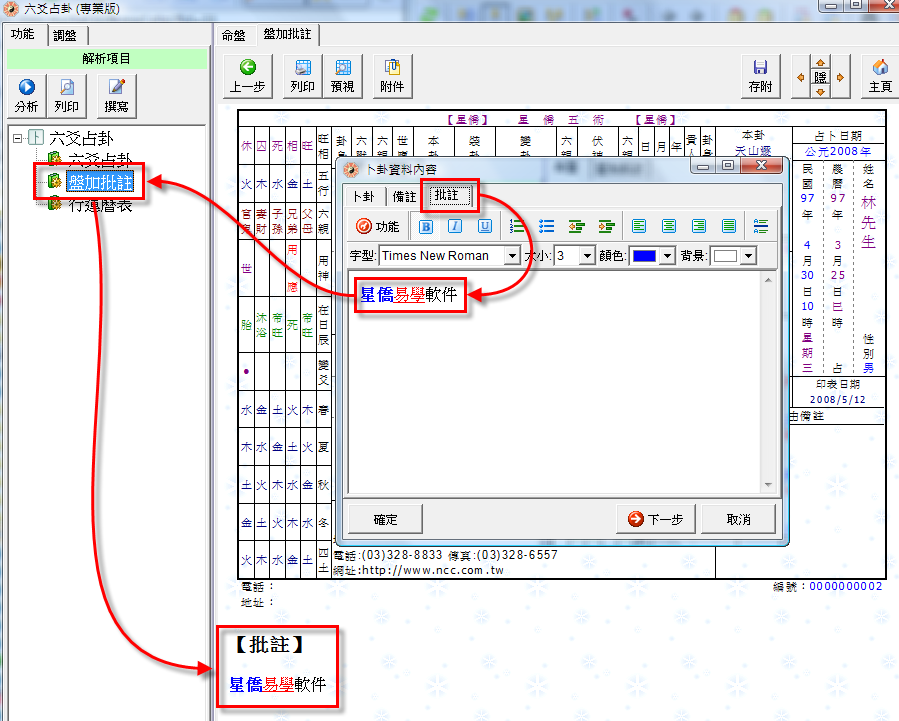Apply numbered list formatting

[x=517, y=226]
